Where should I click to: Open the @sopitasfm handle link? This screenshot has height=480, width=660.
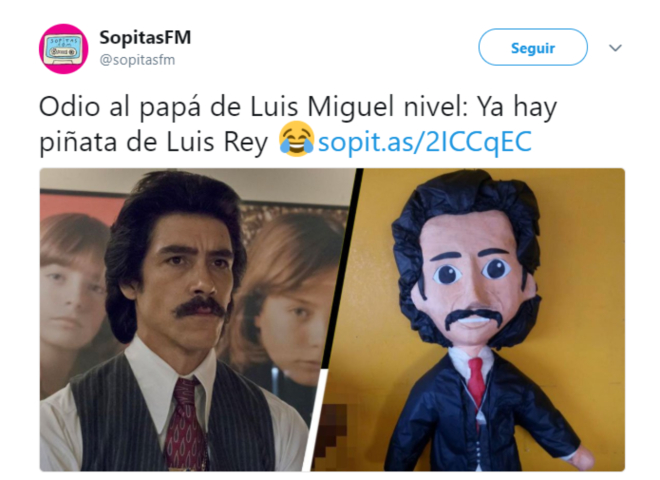pos(137,60)
